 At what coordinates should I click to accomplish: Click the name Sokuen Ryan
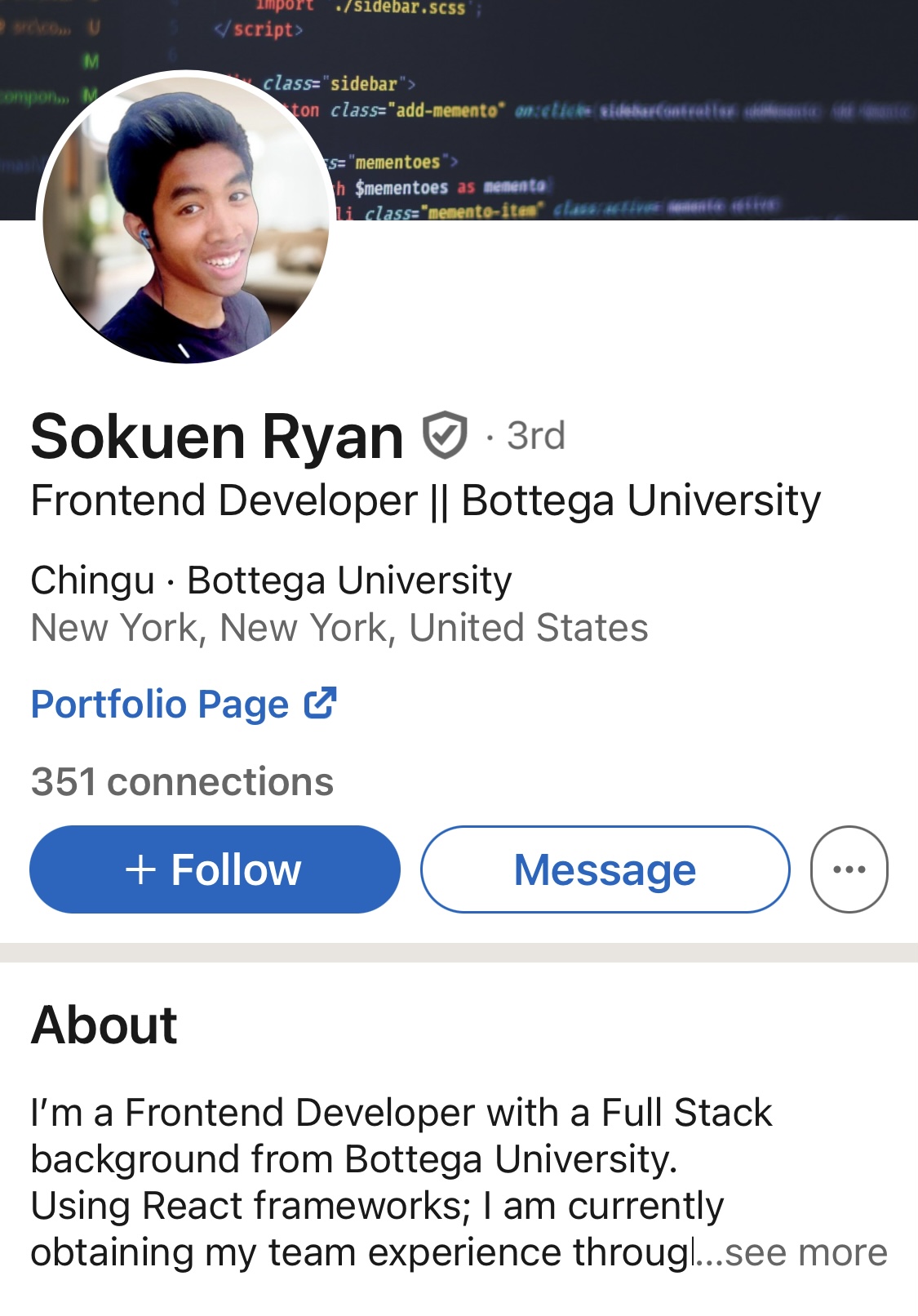tap(217, 437)
